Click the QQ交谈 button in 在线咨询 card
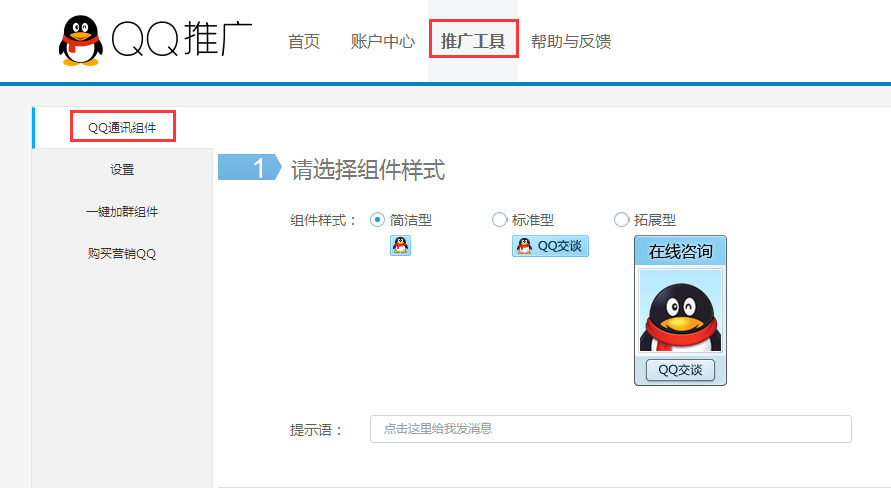 point(680,370)
